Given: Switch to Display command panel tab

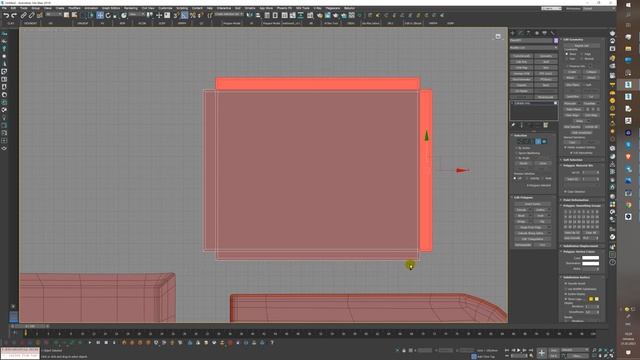Looking at the screenshot, I should pos(544,33).
